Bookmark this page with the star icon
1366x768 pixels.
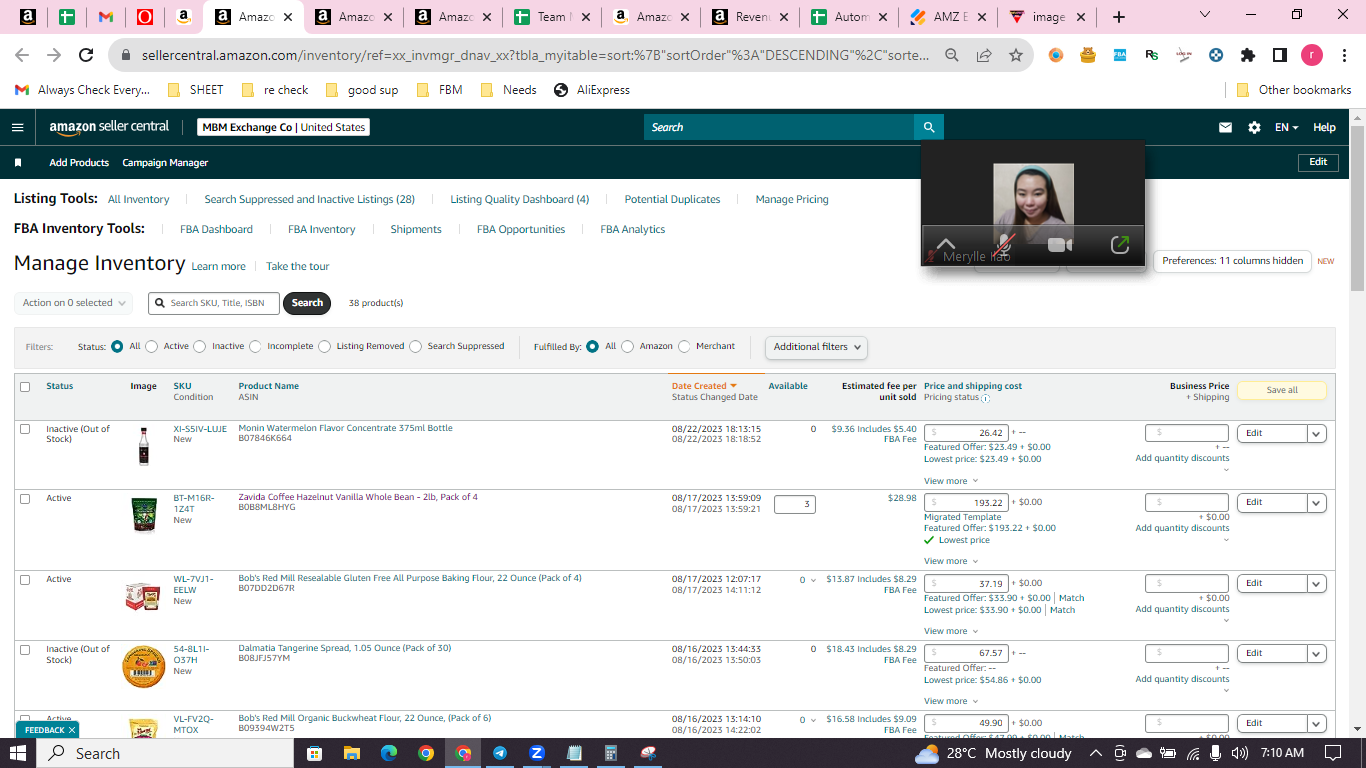pyautogui.click(x=1016, y=55)
